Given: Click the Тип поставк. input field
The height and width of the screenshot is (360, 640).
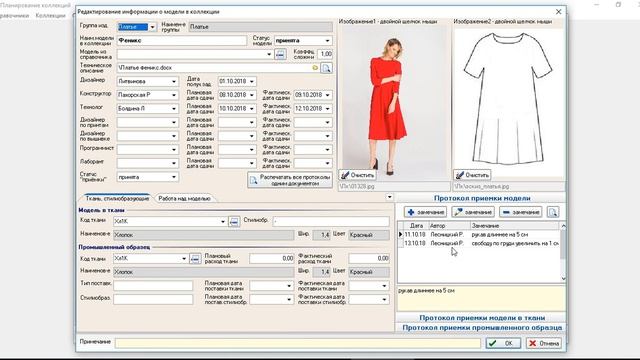Looking at the screenshot, I should tap(153, 286).
